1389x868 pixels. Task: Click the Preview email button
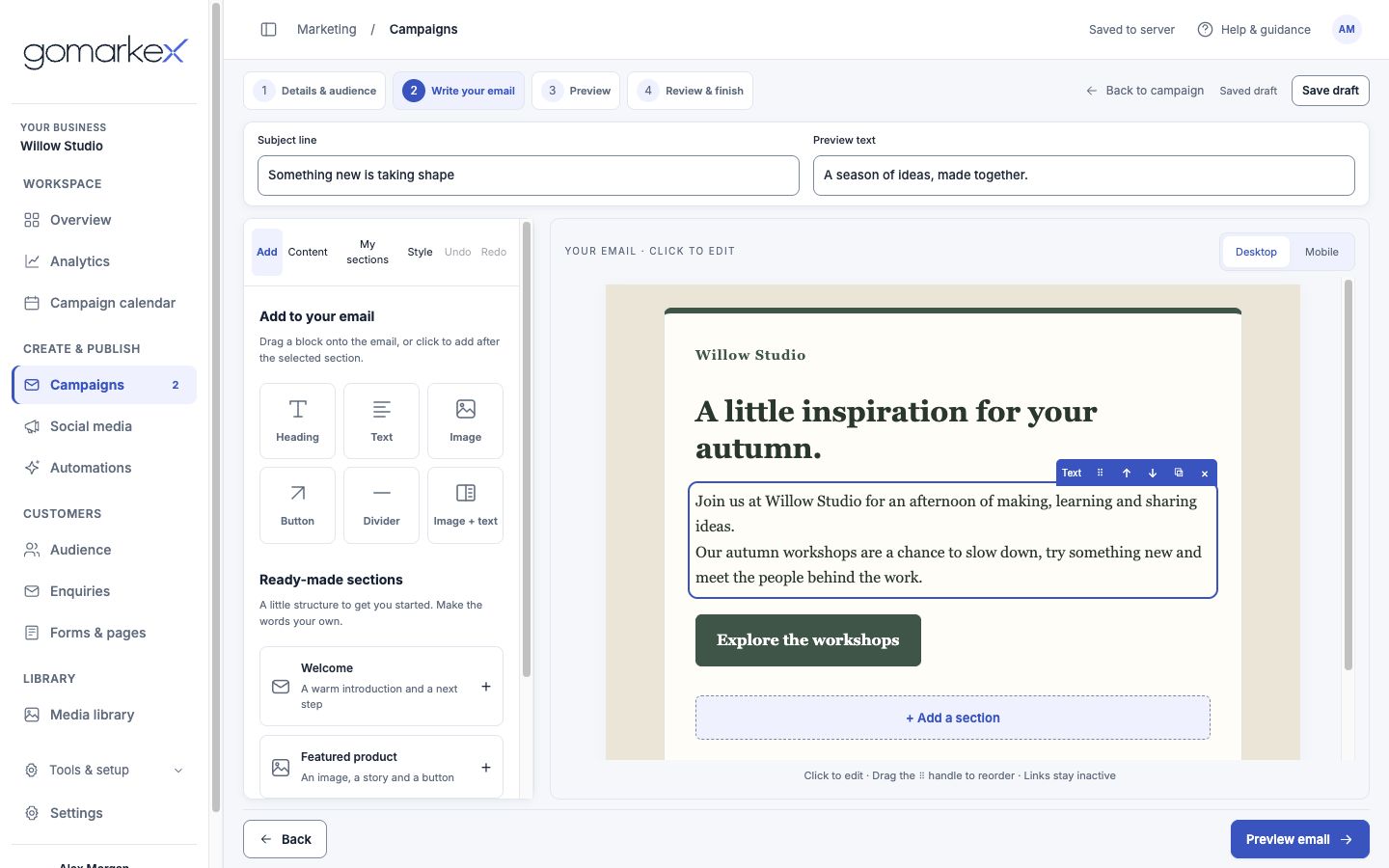1299,839
